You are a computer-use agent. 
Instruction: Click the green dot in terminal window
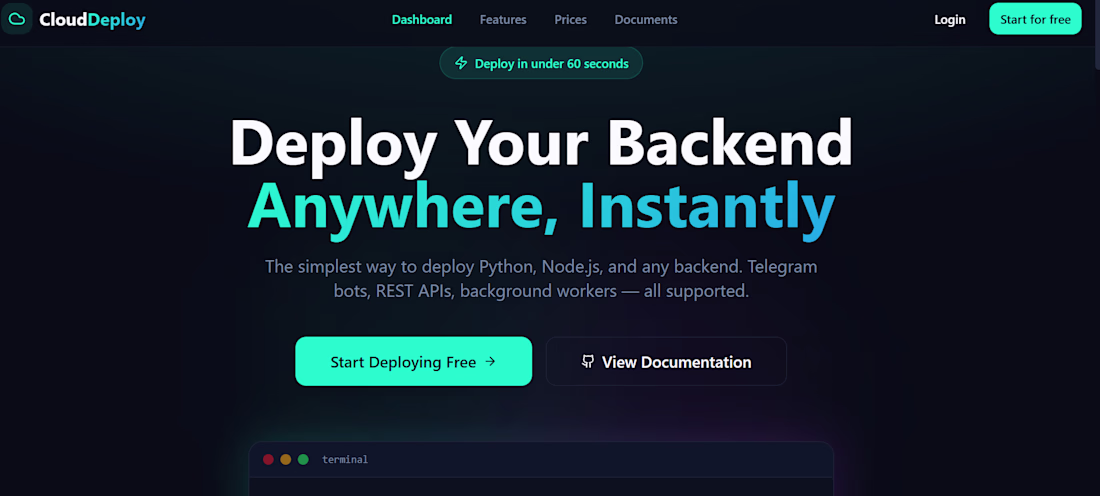[303, 460]
